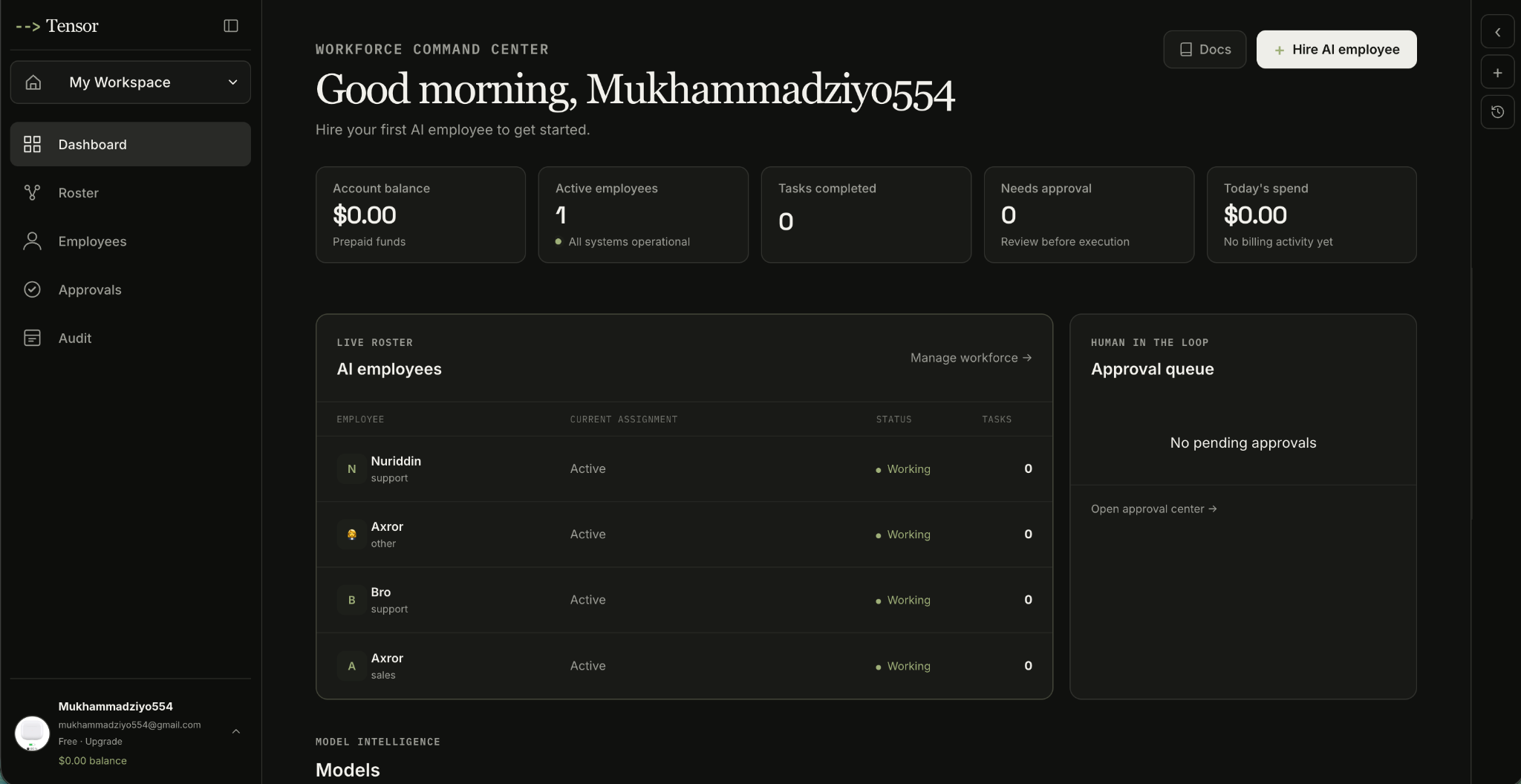Click the Needs approval card
The height and width of the screenshot is (784, 1521).
(x=1089, y=215)
